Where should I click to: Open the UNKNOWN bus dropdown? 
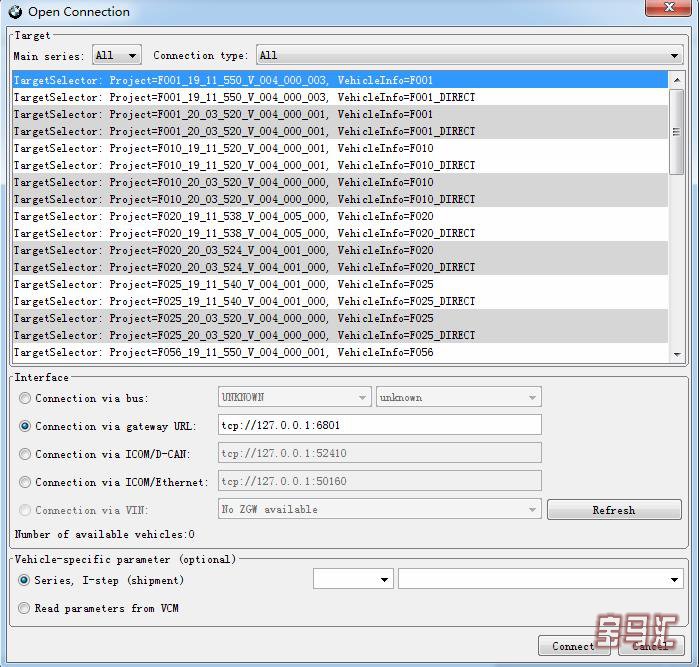point(295,397)
